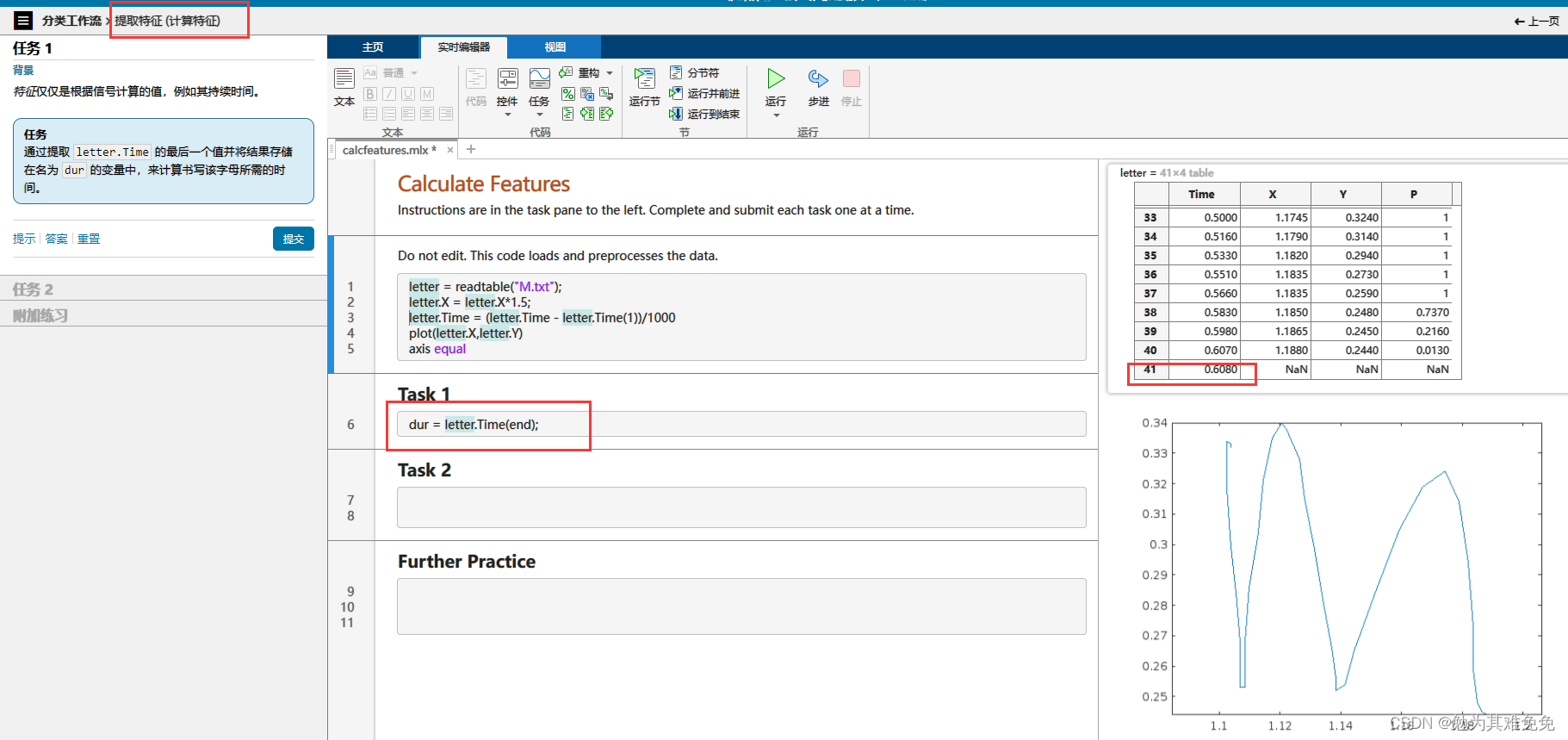The width and height of the screenshot is (1568, 740).
Task: Click P cell 0.7370 in row 38
Action: pyautogui.click(x=1417, y=313)
